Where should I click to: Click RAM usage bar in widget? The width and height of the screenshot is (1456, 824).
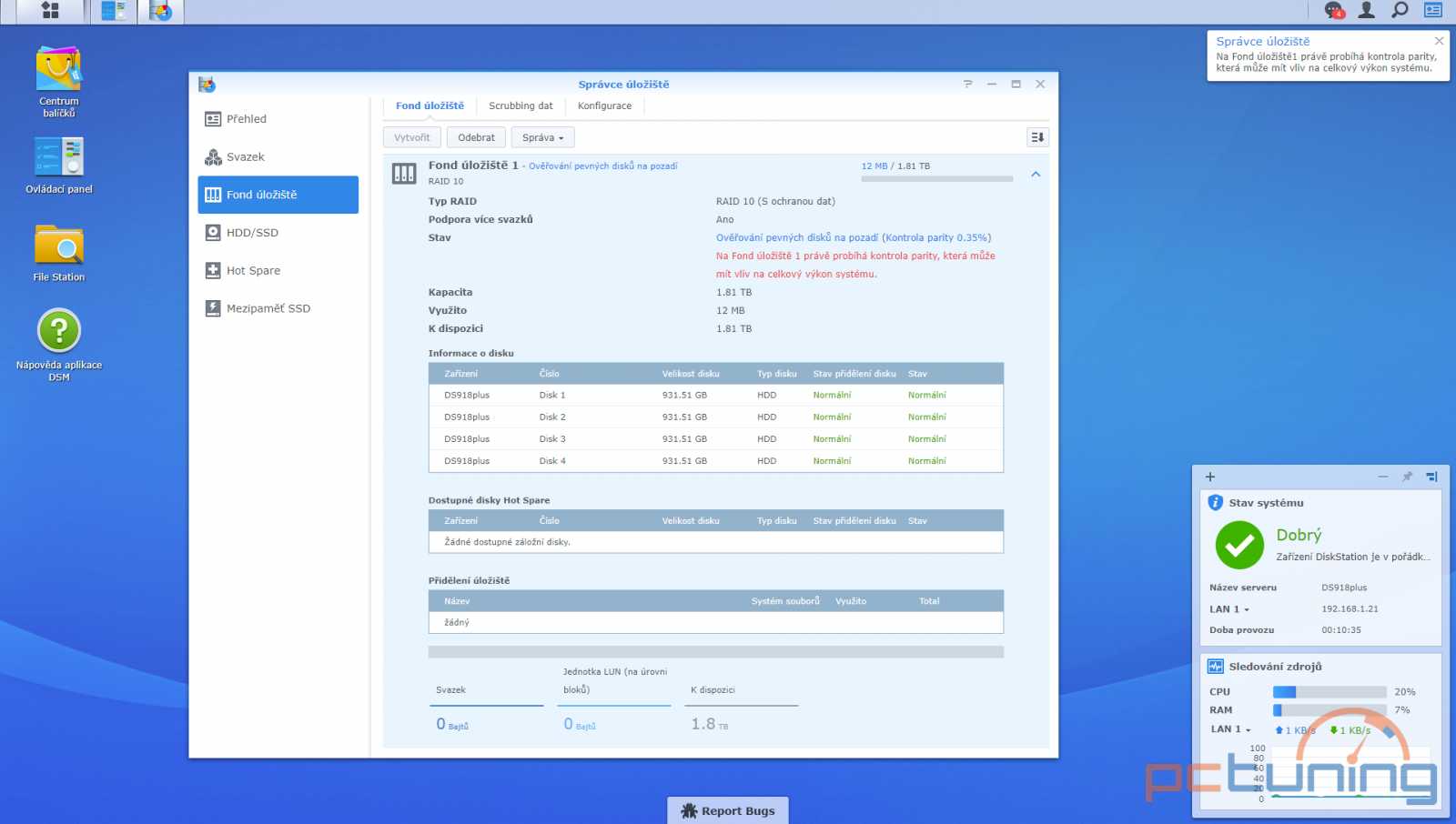pyautogui.click(x=1330, y=710)
